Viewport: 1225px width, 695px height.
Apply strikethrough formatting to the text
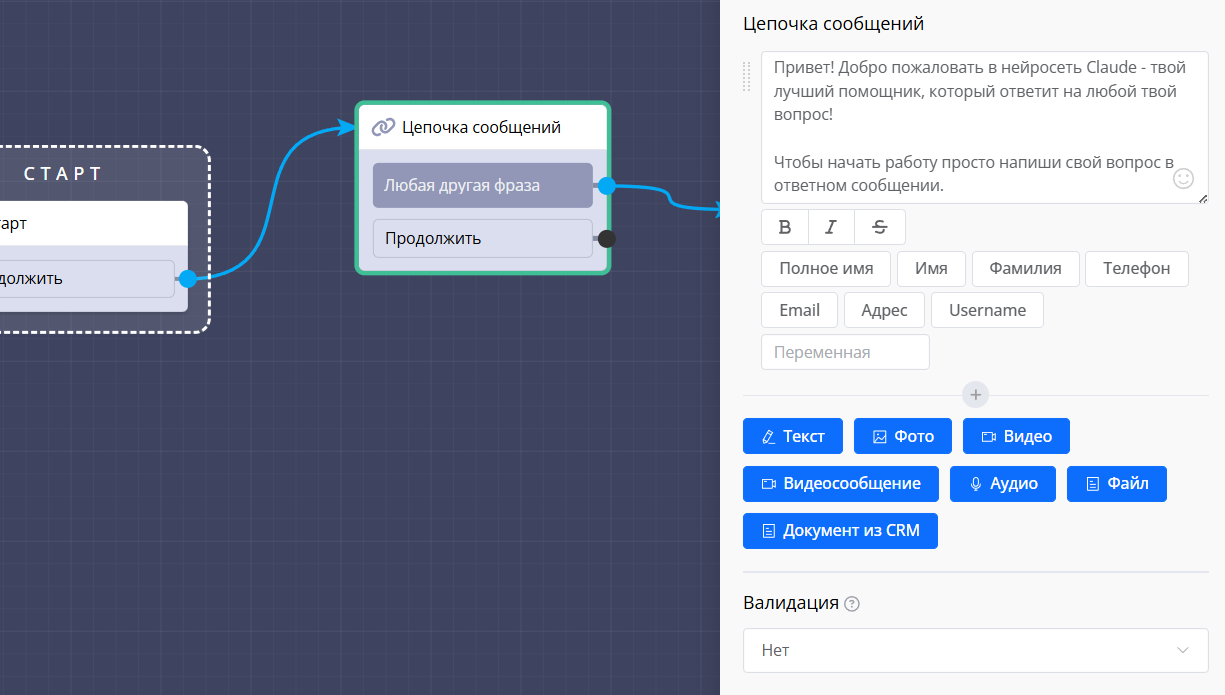(880, 227)
